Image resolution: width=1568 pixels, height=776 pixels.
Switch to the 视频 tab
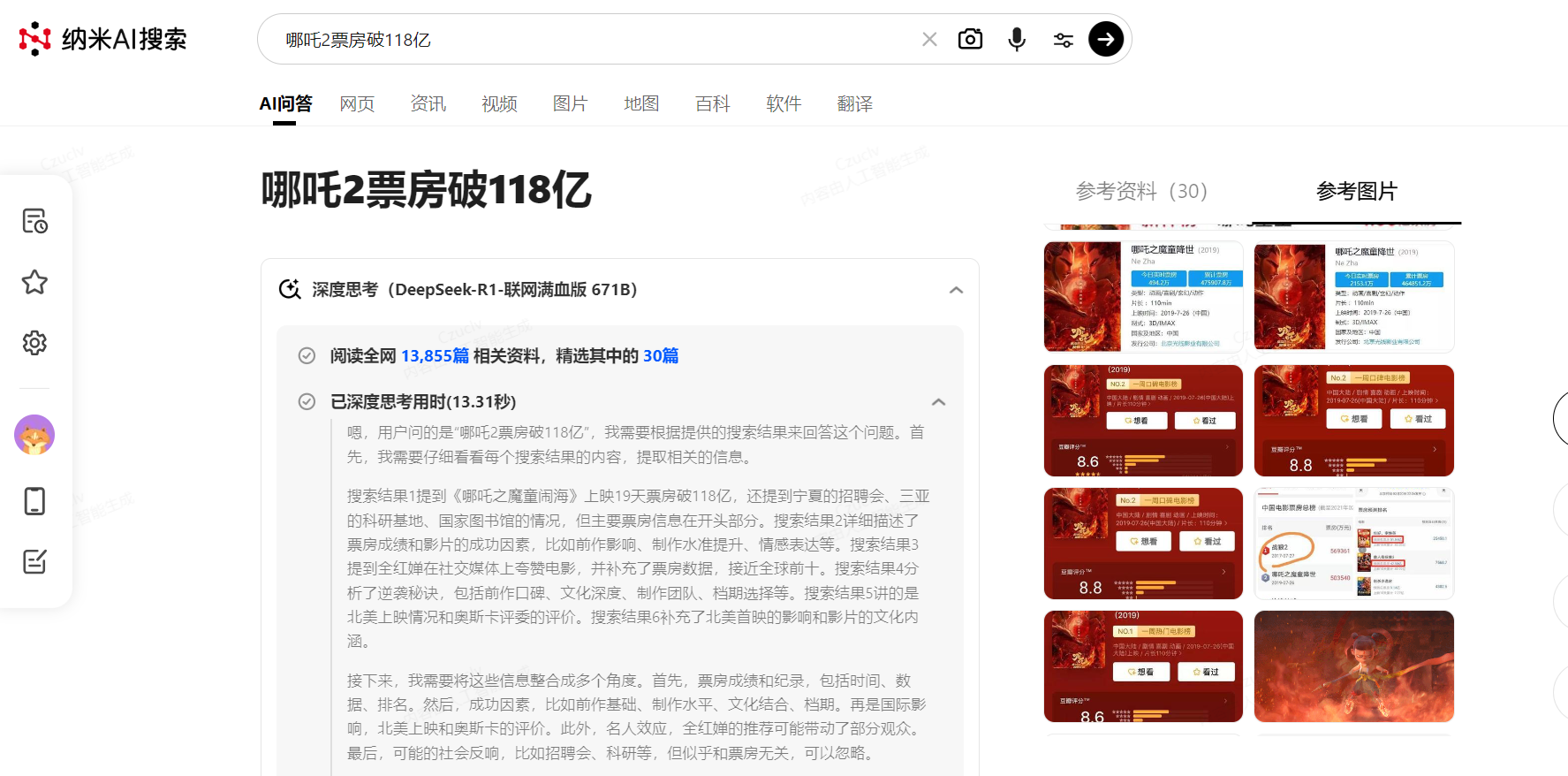coord(499,104)
